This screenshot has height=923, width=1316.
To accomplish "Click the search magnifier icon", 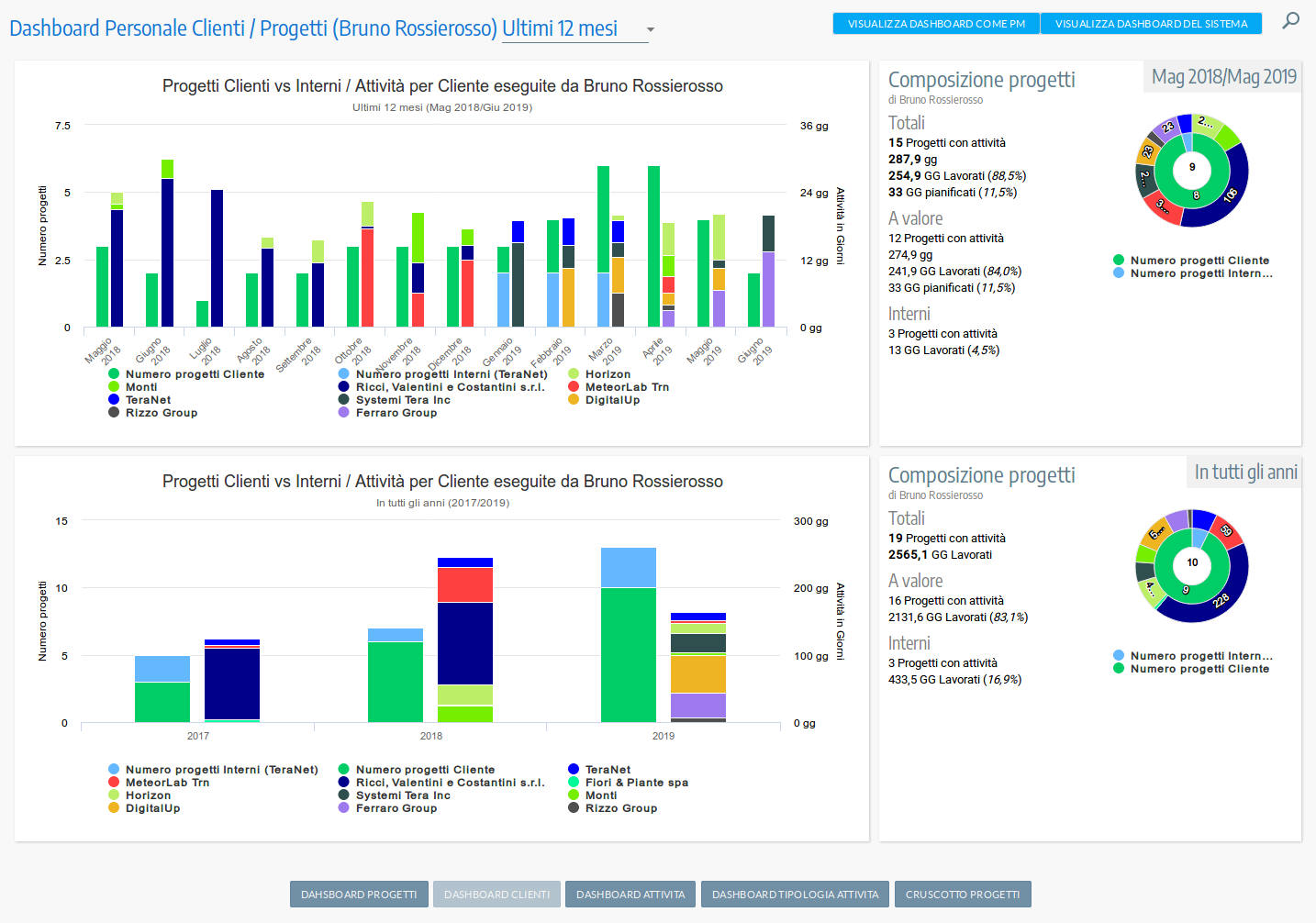I will point(1291,19).
